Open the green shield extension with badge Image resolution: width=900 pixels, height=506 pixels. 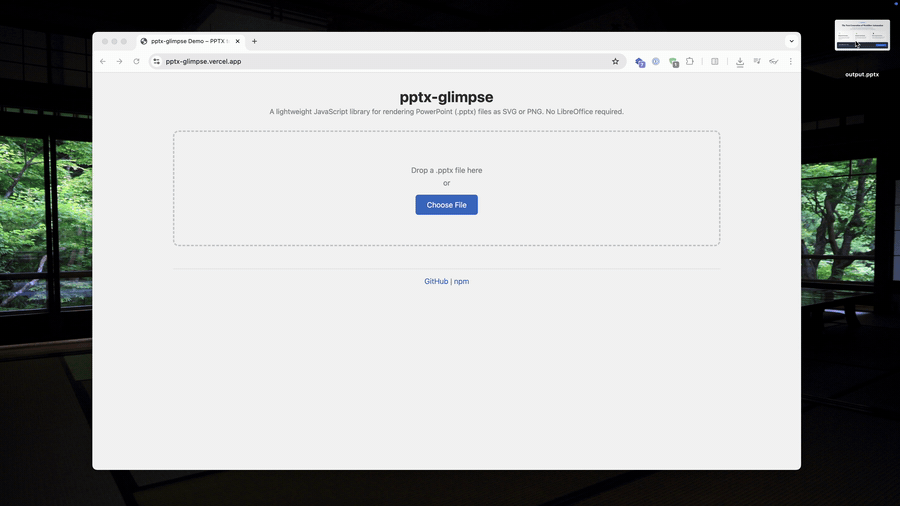coord(674,62)
